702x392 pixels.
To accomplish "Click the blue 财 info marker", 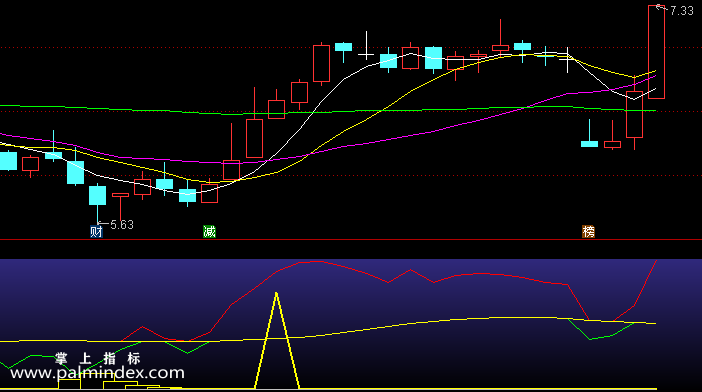I will 96,231.
